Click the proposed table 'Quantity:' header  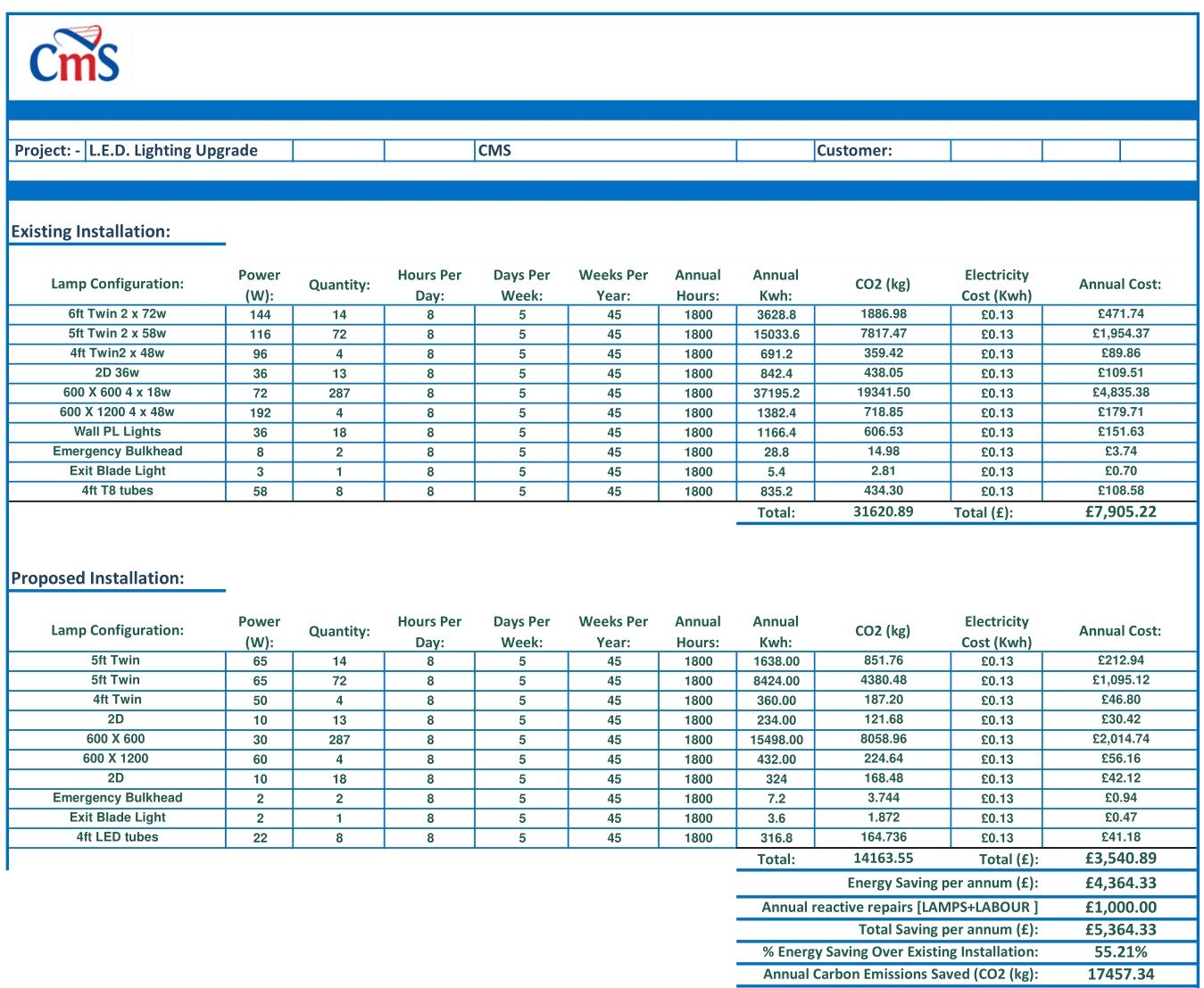click(x=339, y=631)
